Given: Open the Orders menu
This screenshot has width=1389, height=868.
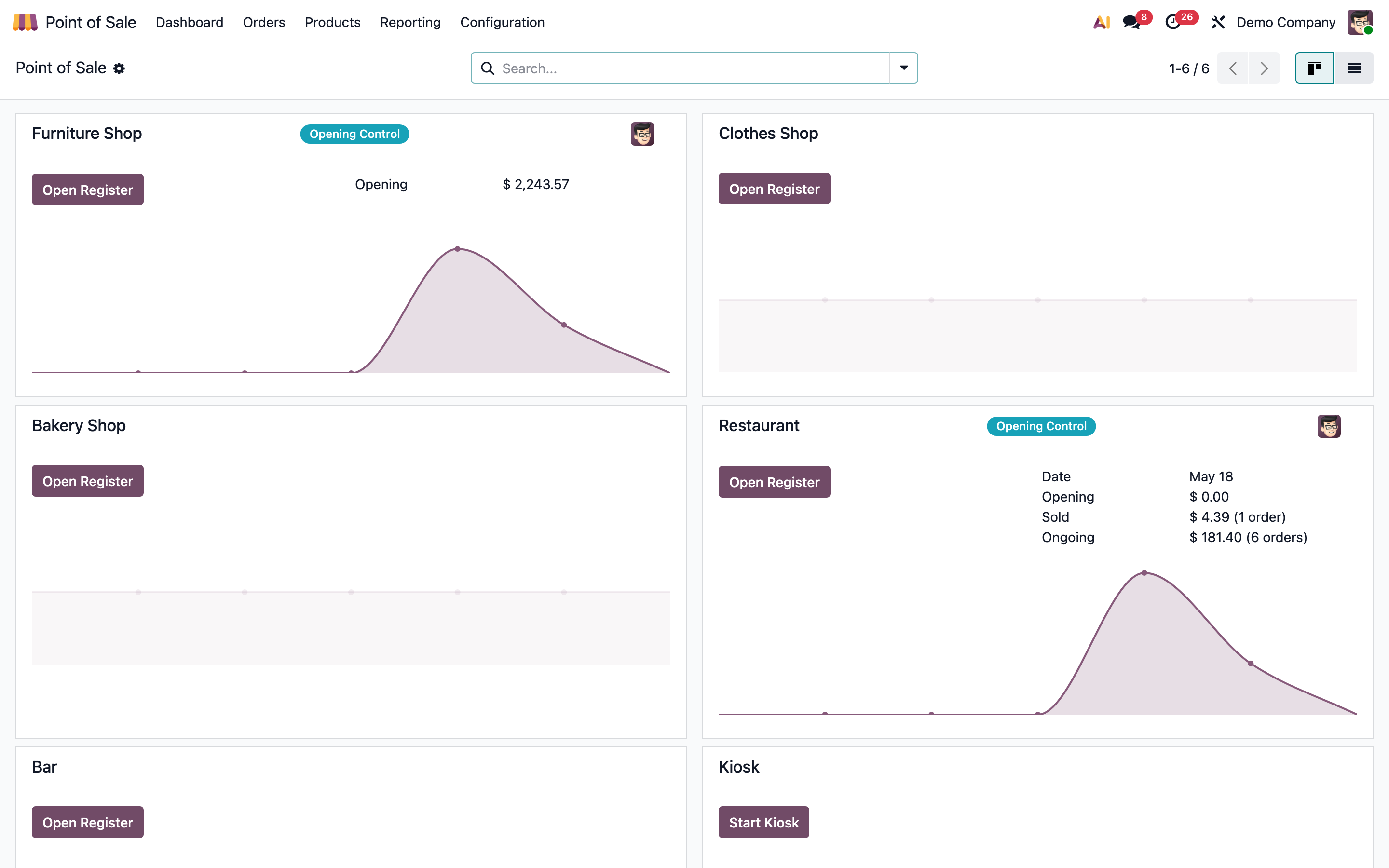Looking at the screenshot, I should coord(264,22).
